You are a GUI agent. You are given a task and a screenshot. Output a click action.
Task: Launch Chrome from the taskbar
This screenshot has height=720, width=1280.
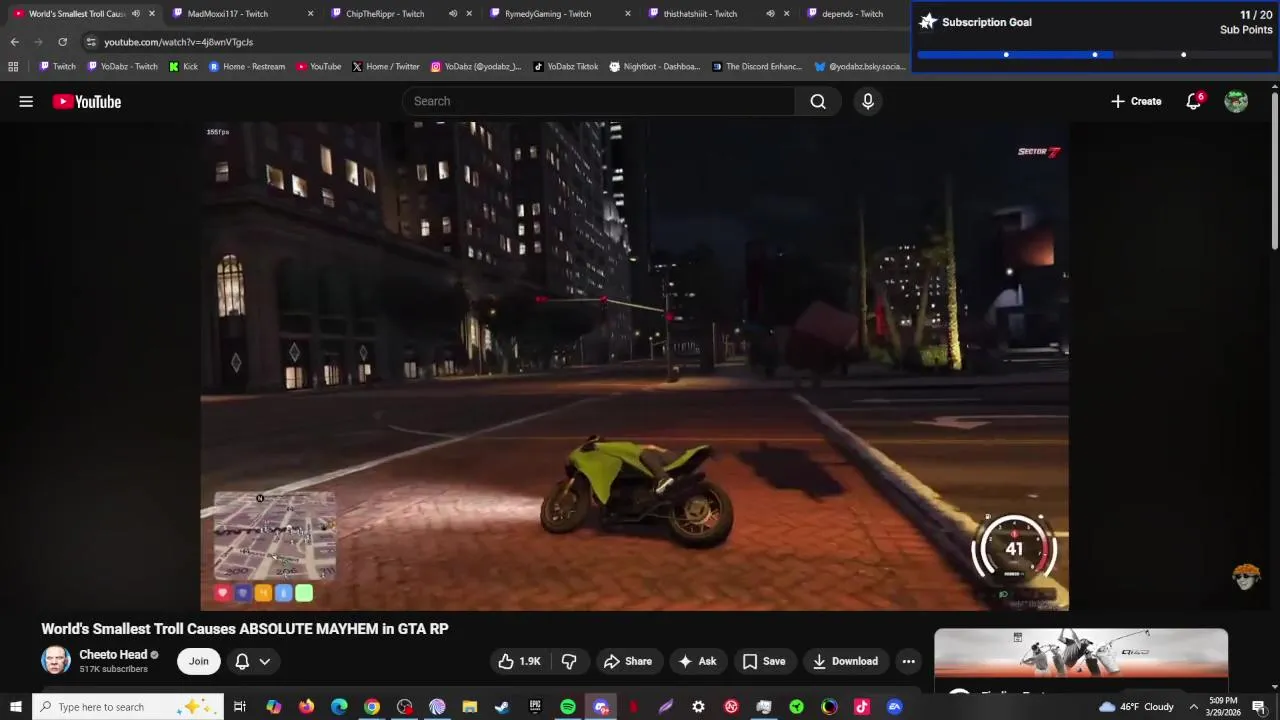[372, 707]
